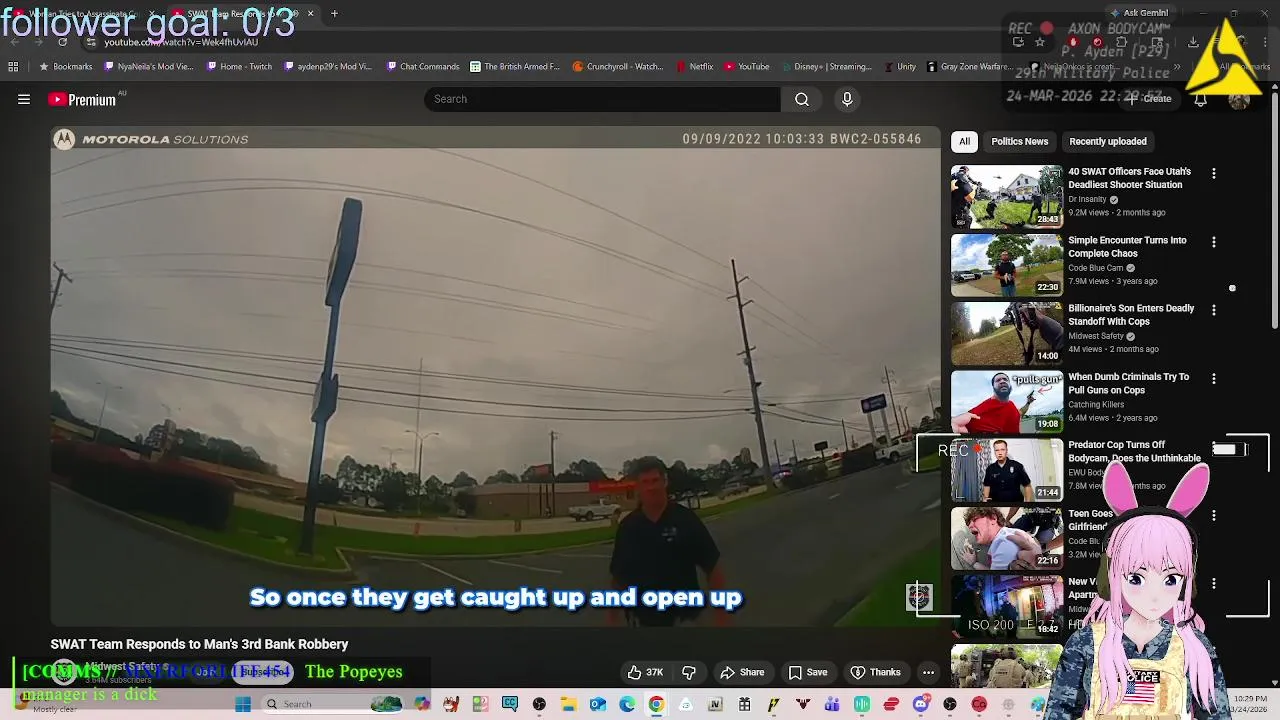1280x720 pixels.
Task: Open Unity bookmark
Action: [899, 66]
